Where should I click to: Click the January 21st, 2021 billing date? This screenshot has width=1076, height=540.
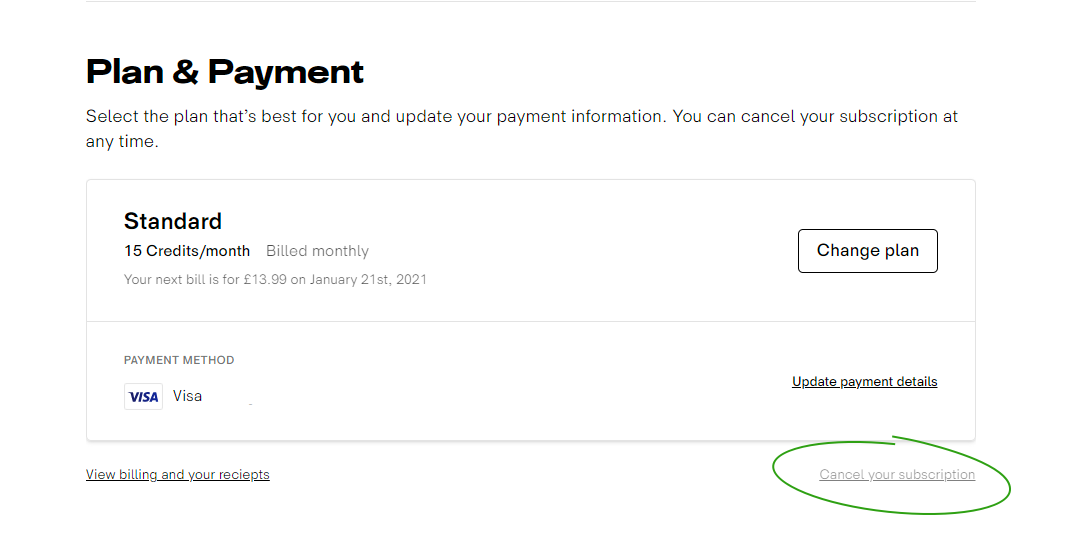pos(368,279)
